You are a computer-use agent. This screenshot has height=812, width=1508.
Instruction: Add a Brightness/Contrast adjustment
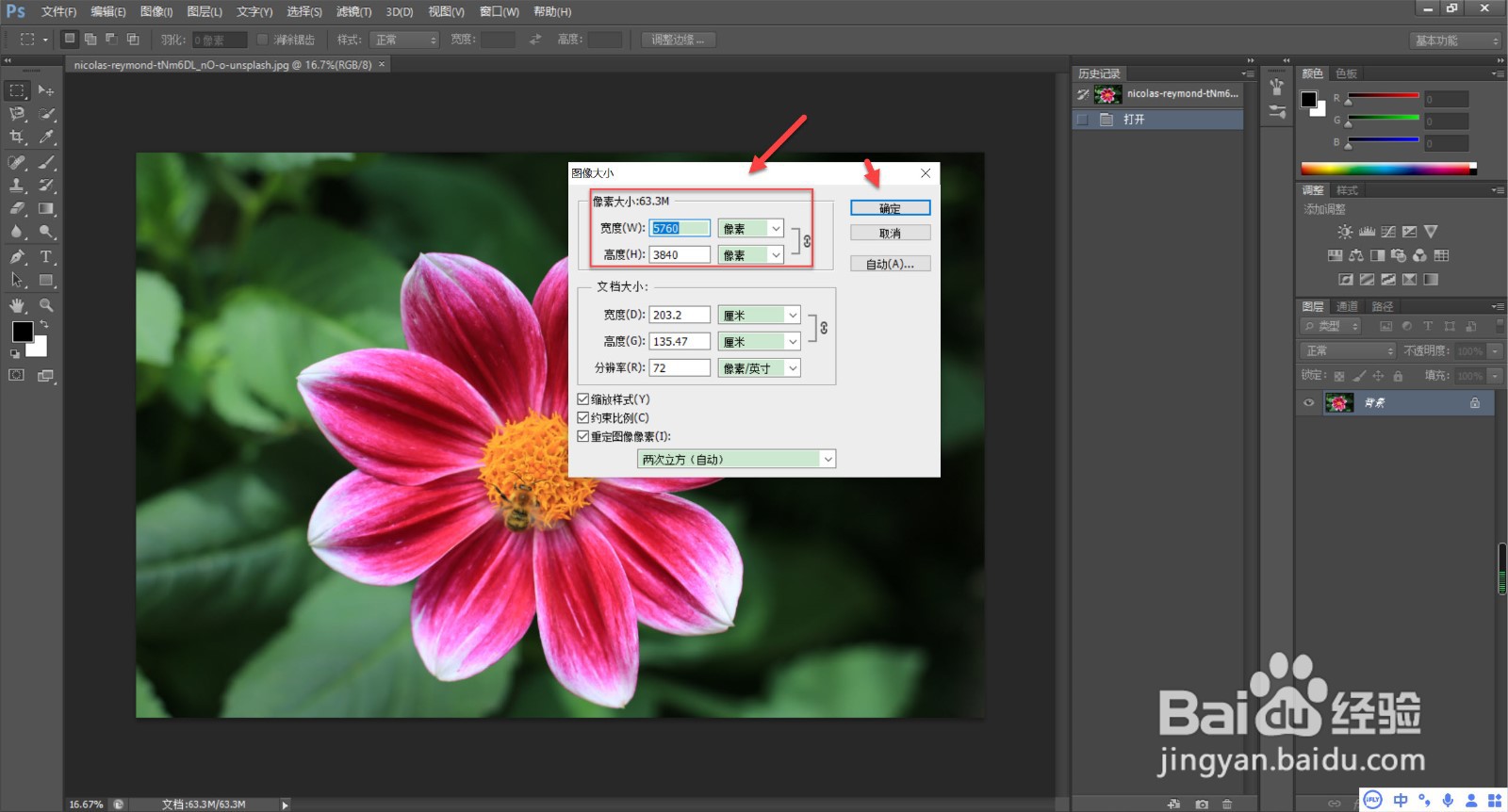pos(1345,232)
